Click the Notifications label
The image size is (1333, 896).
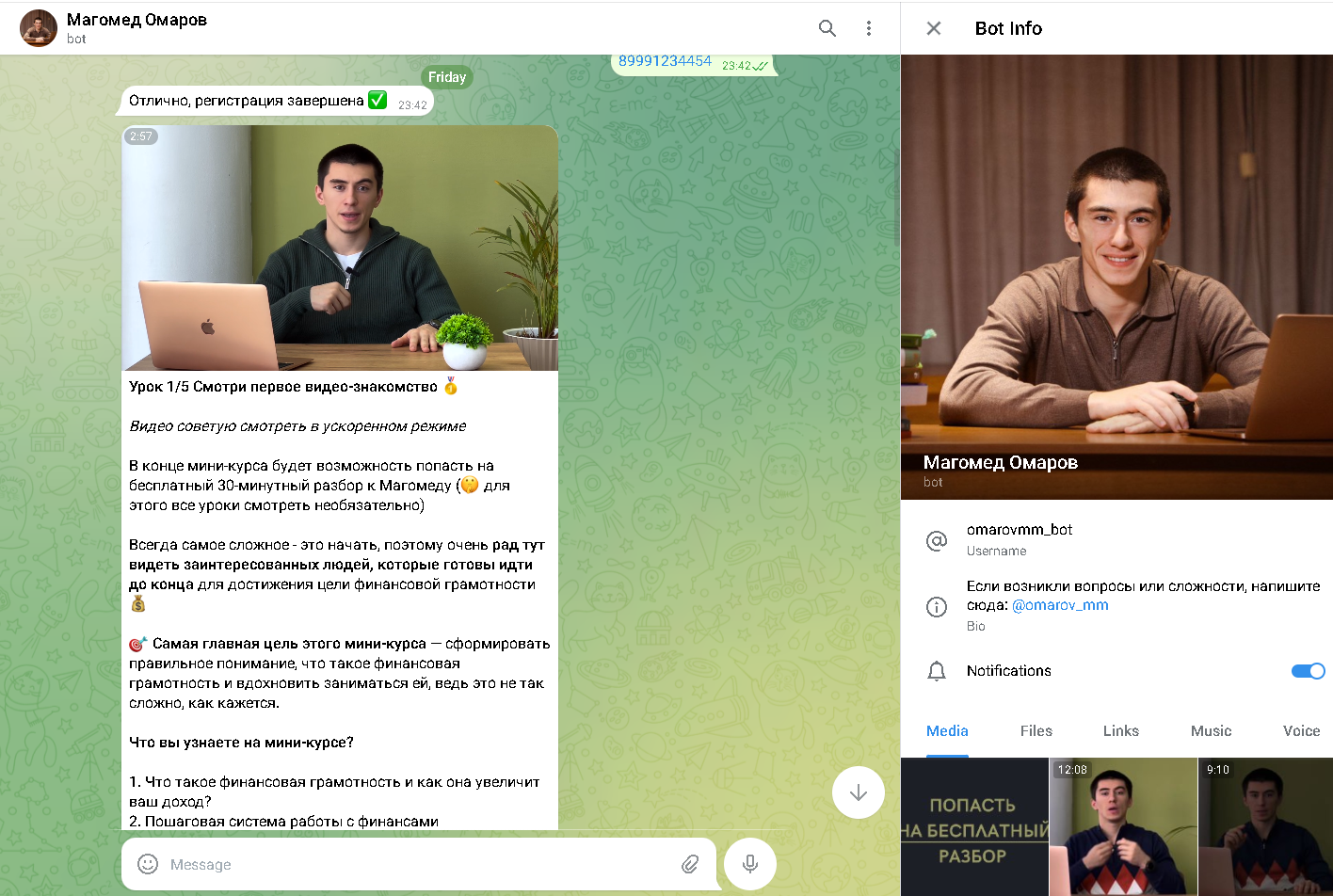coord(1008,671)
